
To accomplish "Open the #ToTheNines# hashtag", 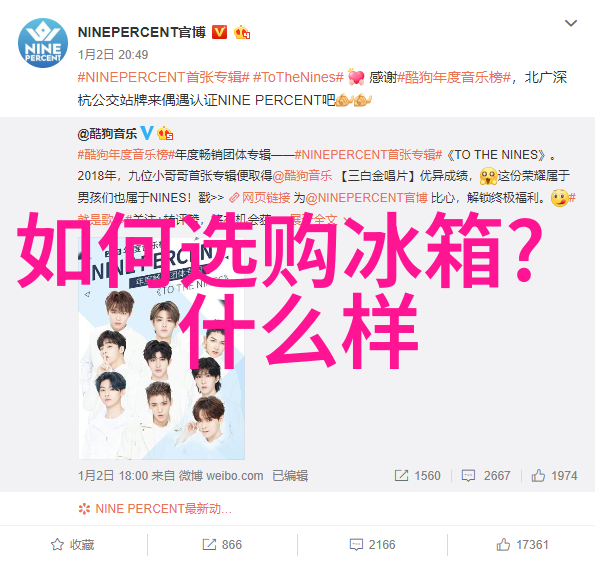I will (298, 77).
